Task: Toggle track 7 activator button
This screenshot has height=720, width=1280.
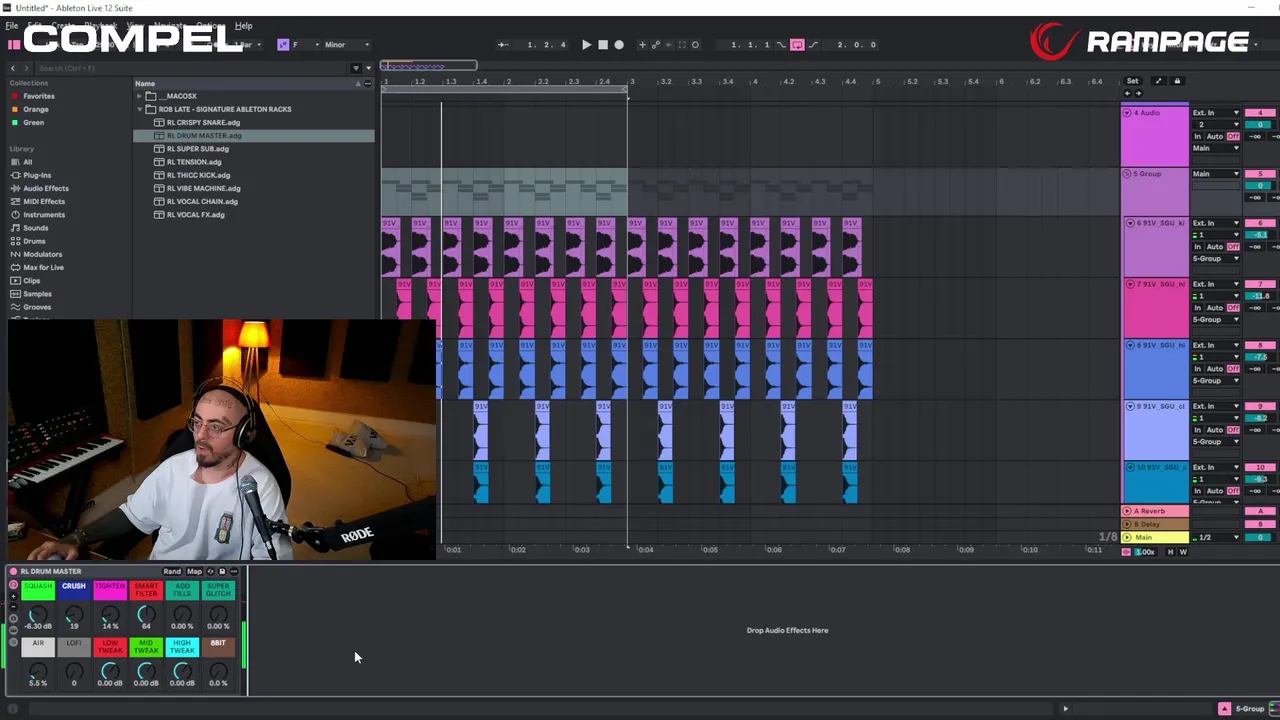Action: pos(1260,284)
